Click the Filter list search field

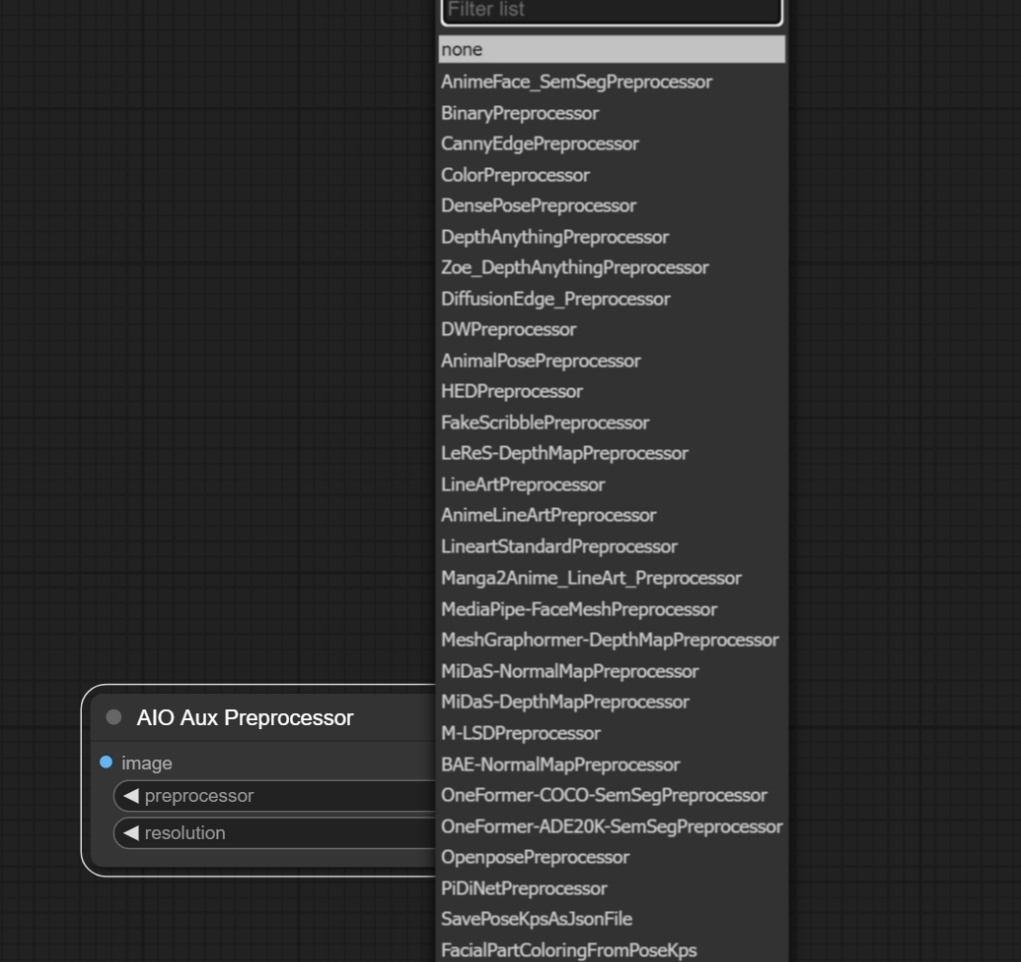(x=611, y=11)
